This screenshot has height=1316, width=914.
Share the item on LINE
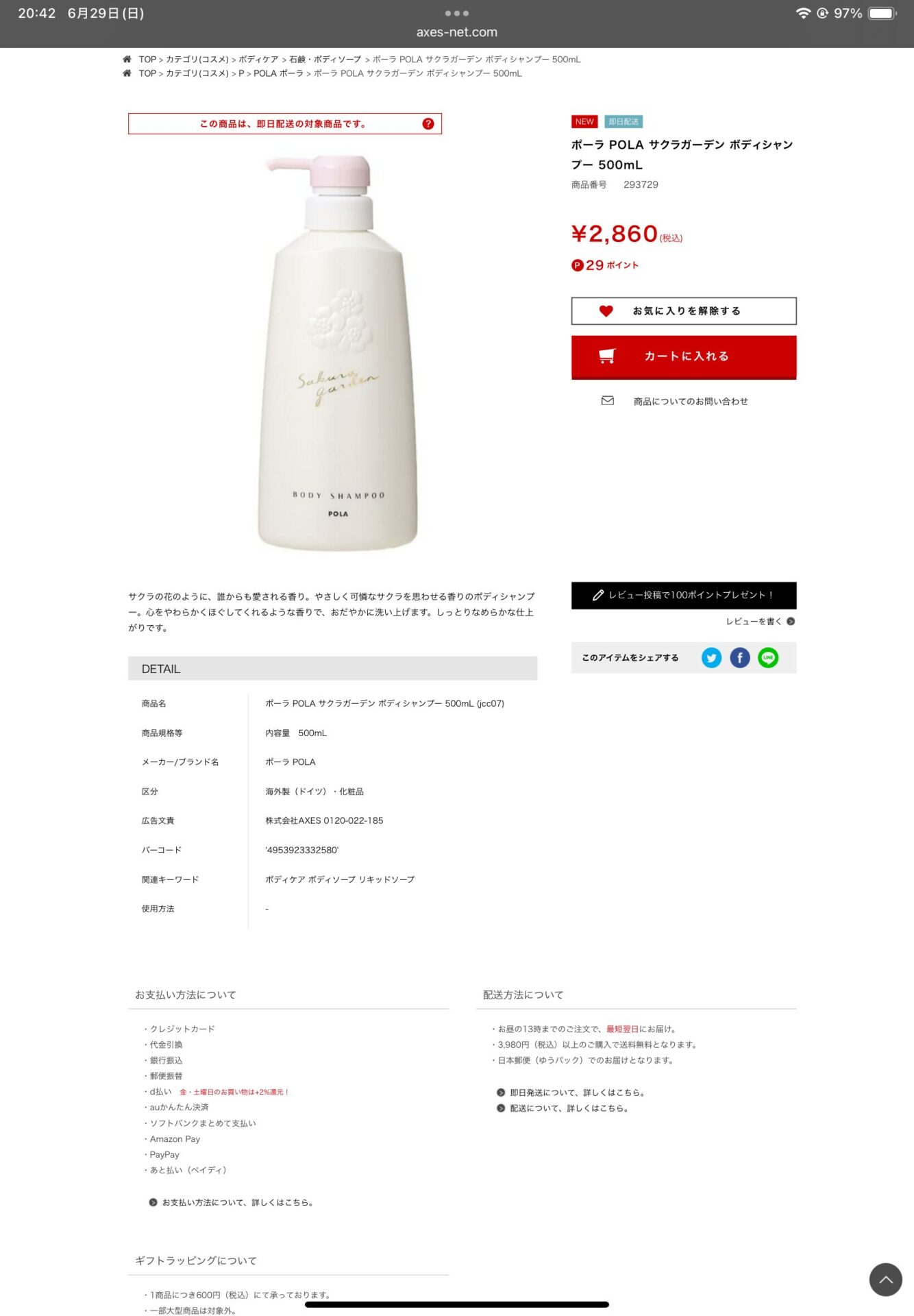(768, 657)
